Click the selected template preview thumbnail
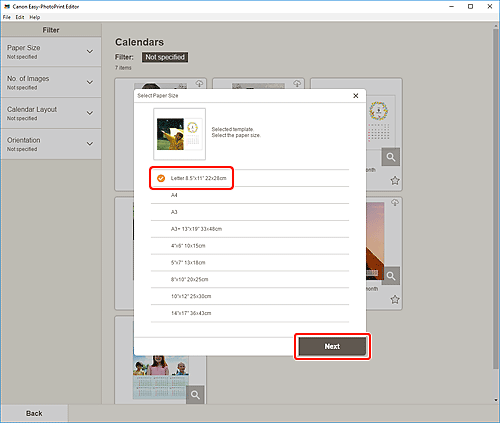Screen dimensions: 500x423 pos(179,134)
